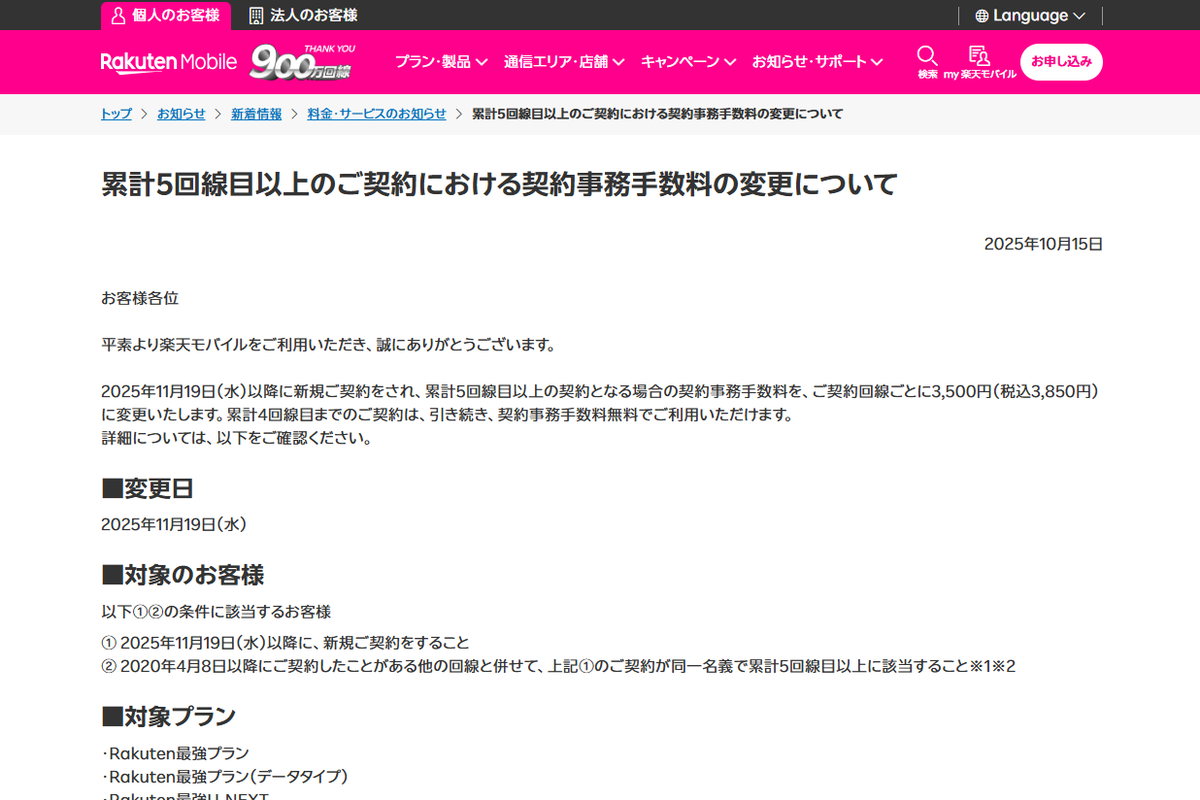Click the お知らせ breadcrumb link
This screenshot has height=800, width=1200.
[x=181, y=114]
